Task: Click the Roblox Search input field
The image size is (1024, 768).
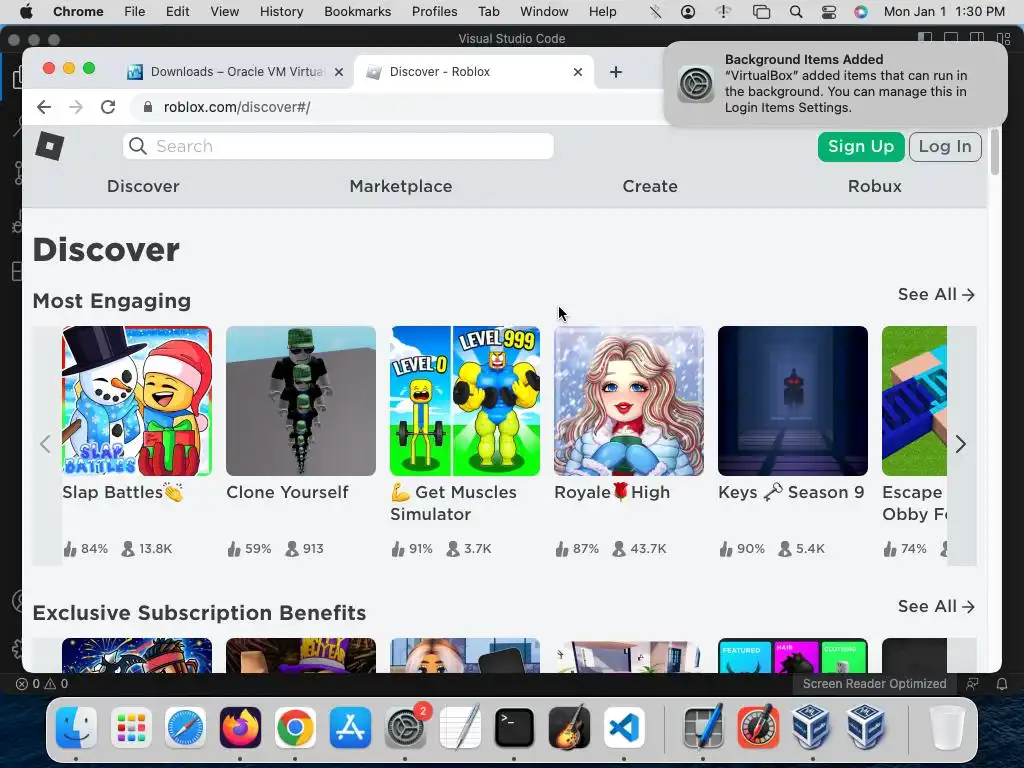Action: (x=338, y=146)
